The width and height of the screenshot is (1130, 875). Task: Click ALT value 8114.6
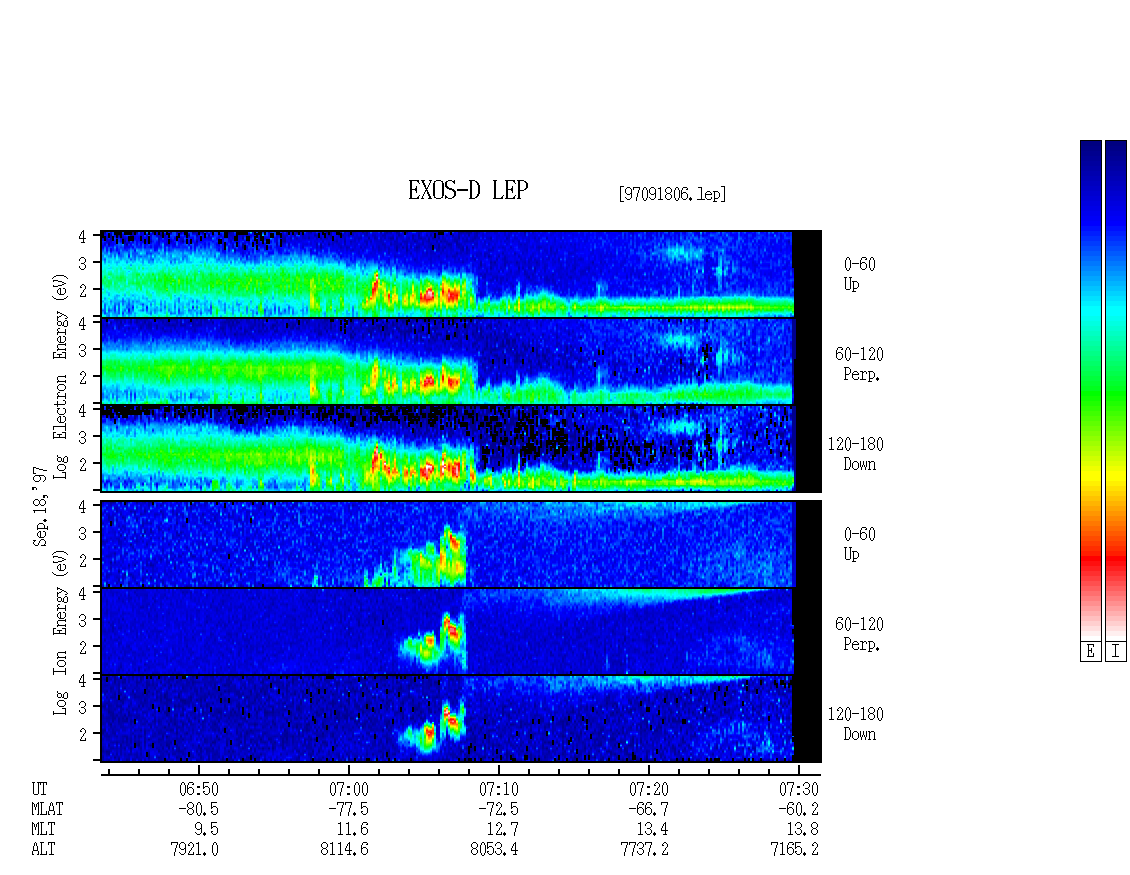(x=344, y=849)
